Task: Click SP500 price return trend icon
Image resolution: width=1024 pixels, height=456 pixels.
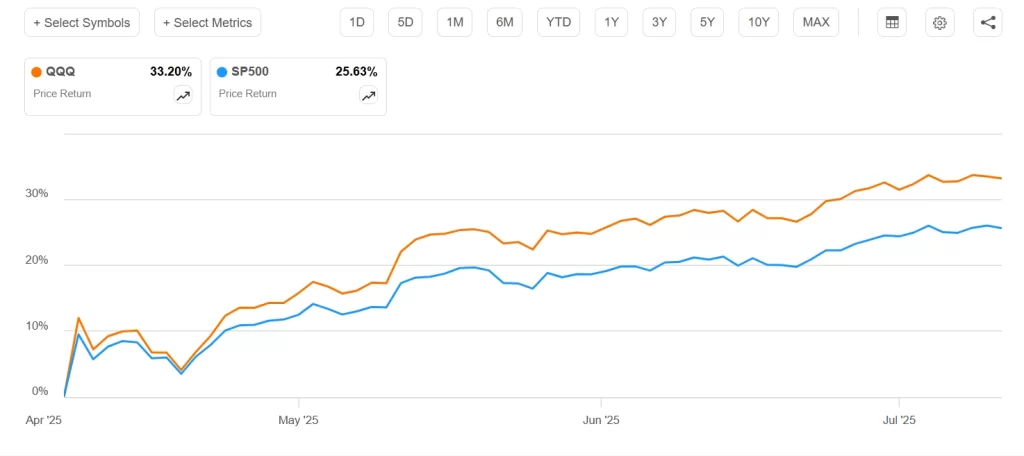Action: [x=369, y=95]
